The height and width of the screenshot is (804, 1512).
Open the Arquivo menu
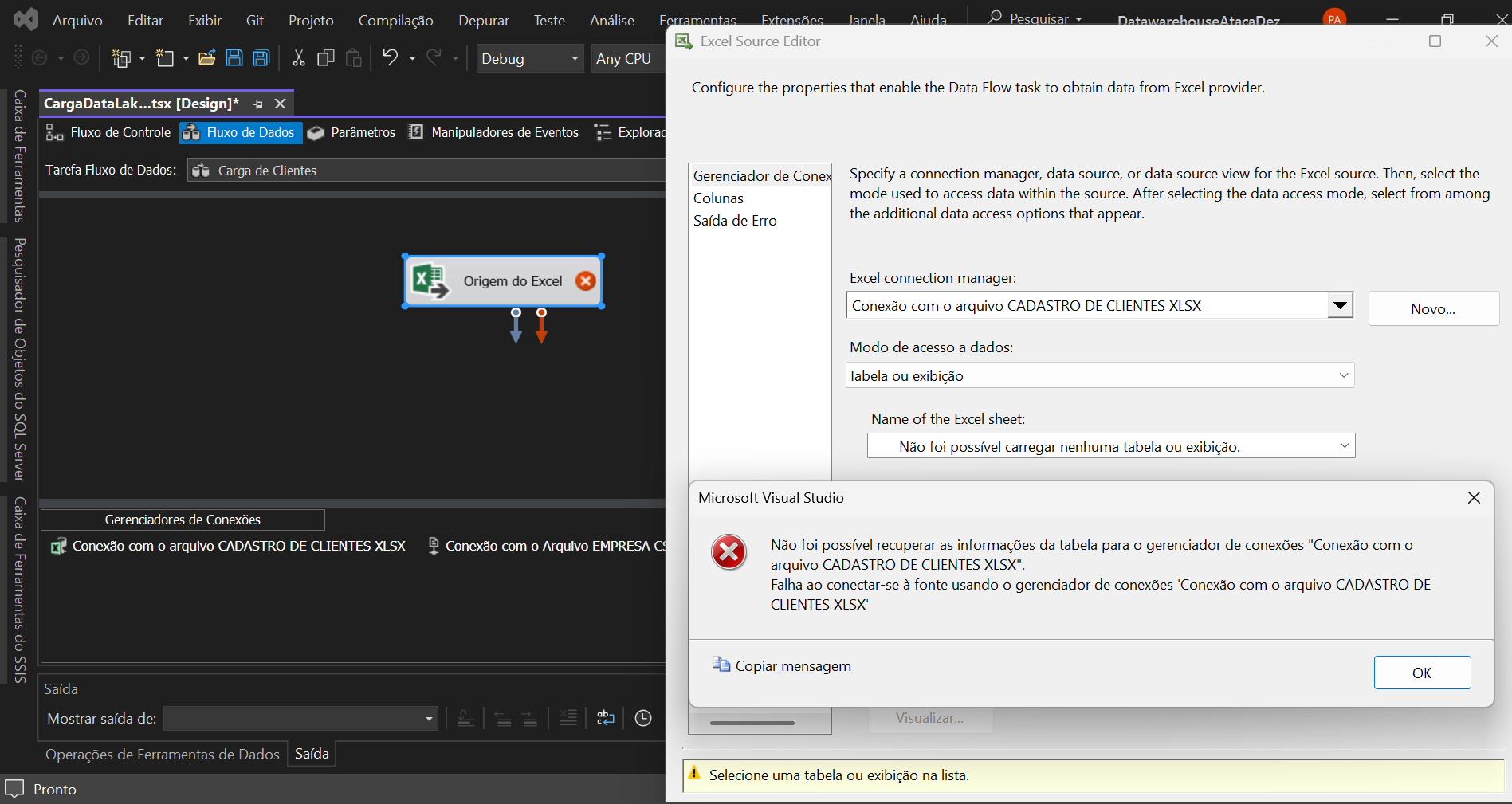point(77,20)
